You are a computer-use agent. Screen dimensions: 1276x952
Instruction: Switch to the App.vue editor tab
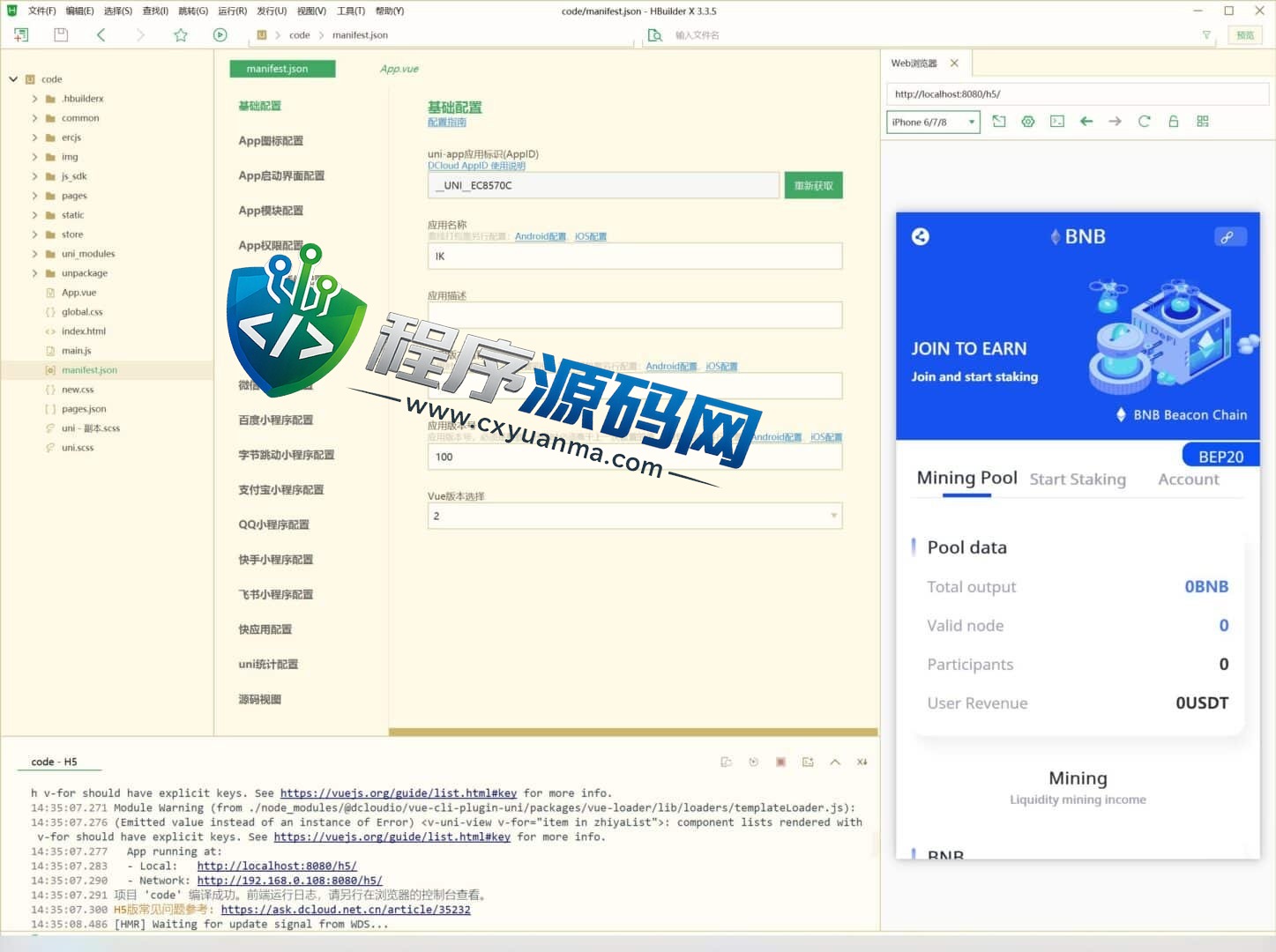click(399, 69)
